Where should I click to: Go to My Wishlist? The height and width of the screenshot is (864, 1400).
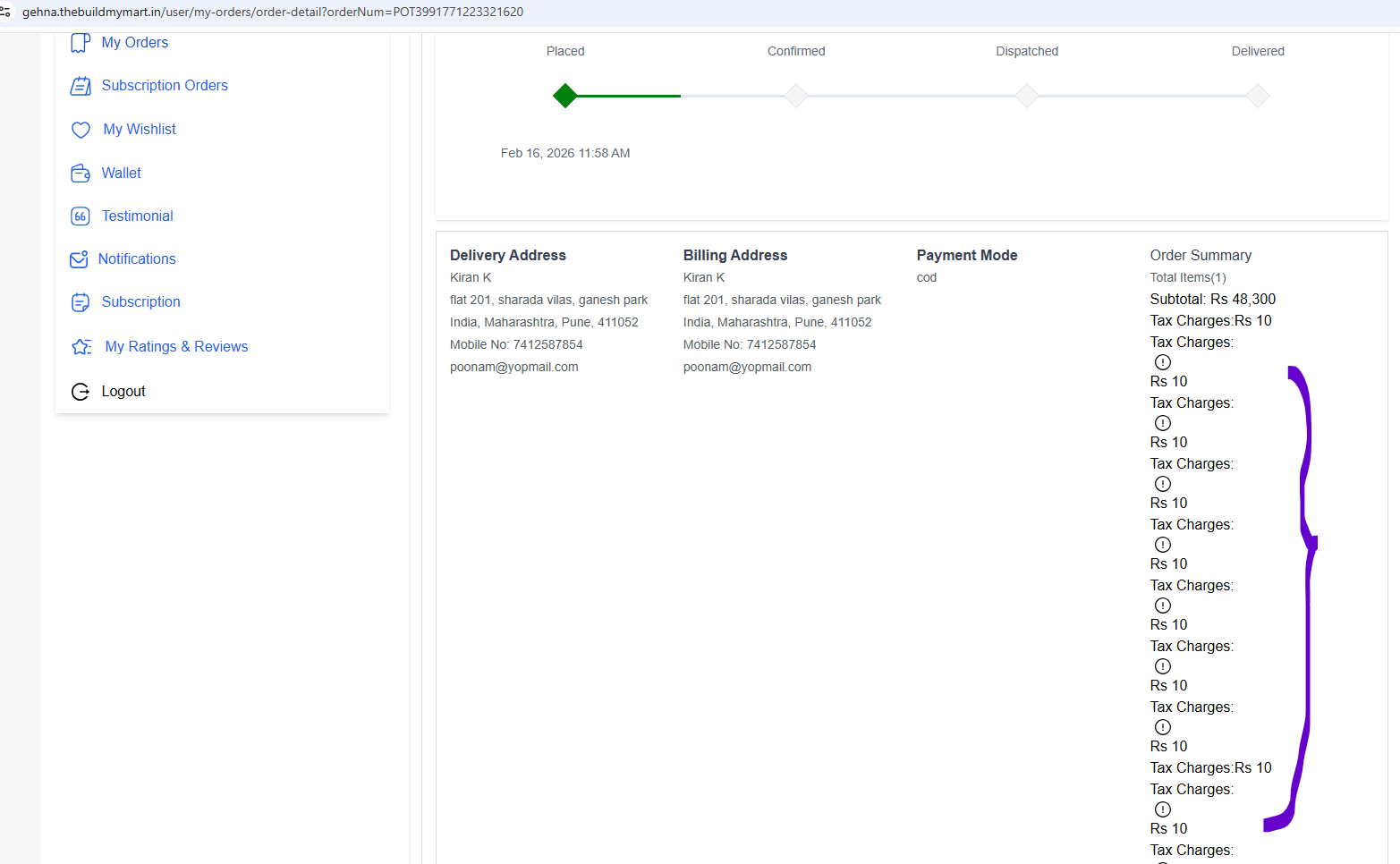(x=140, y=130)
